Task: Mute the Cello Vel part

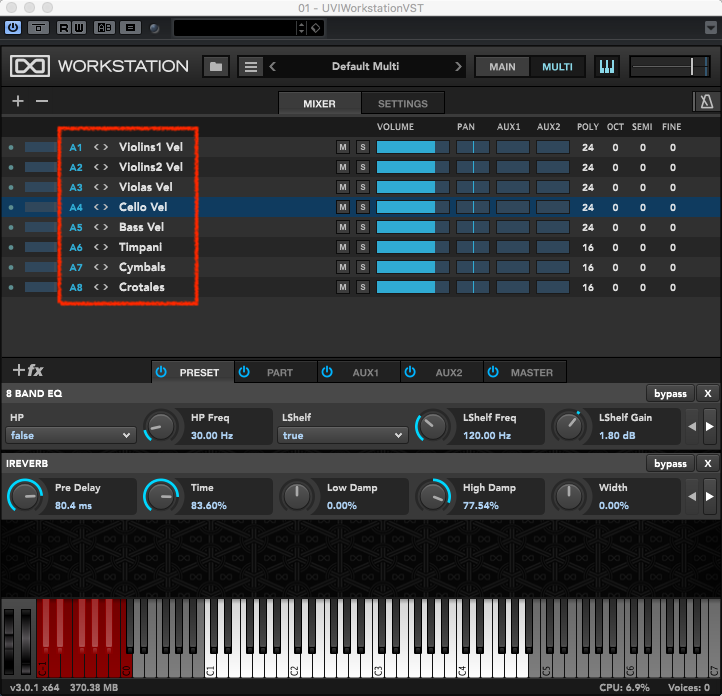Action: tap(343, 207)
